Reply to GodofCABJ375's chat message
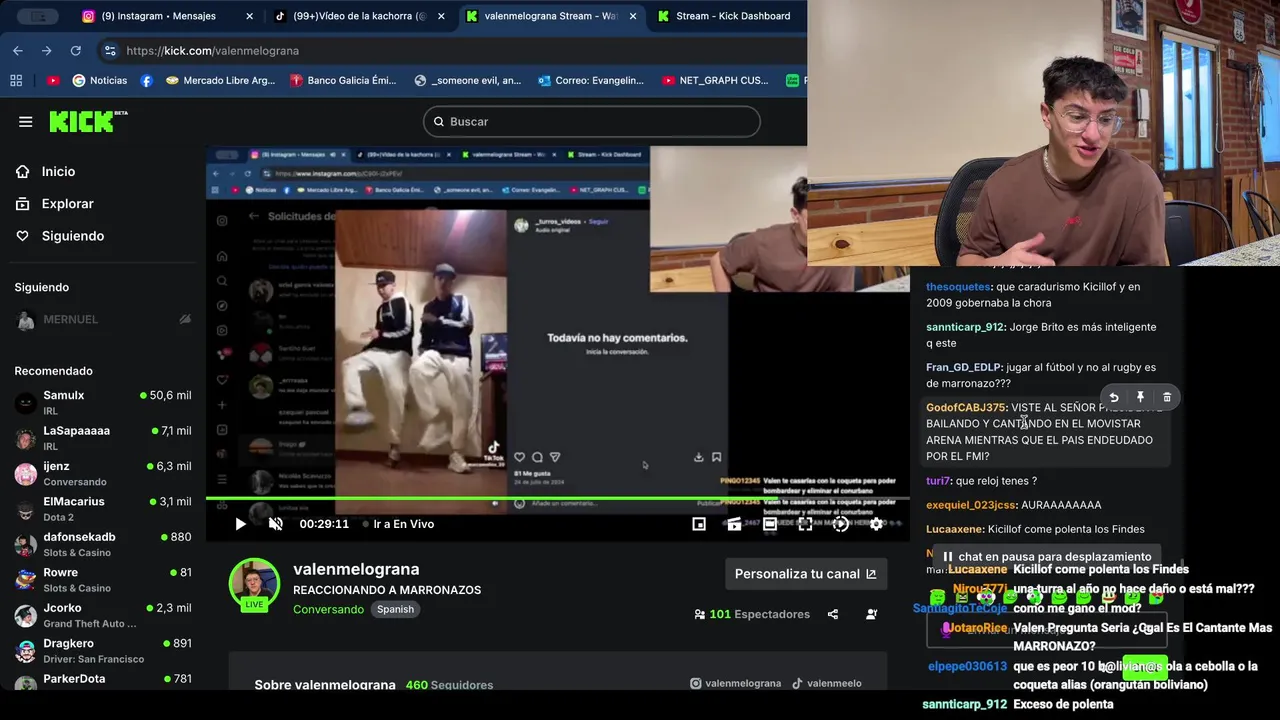This screenshot has height=720, width=1280. 1114,397
